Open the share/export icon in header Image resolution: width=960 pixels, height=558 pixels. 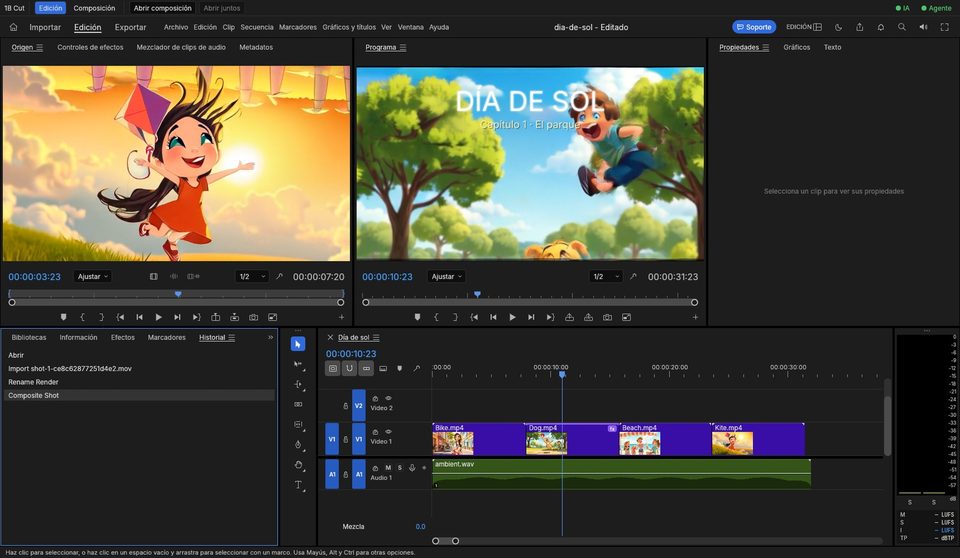coord(860,27)
